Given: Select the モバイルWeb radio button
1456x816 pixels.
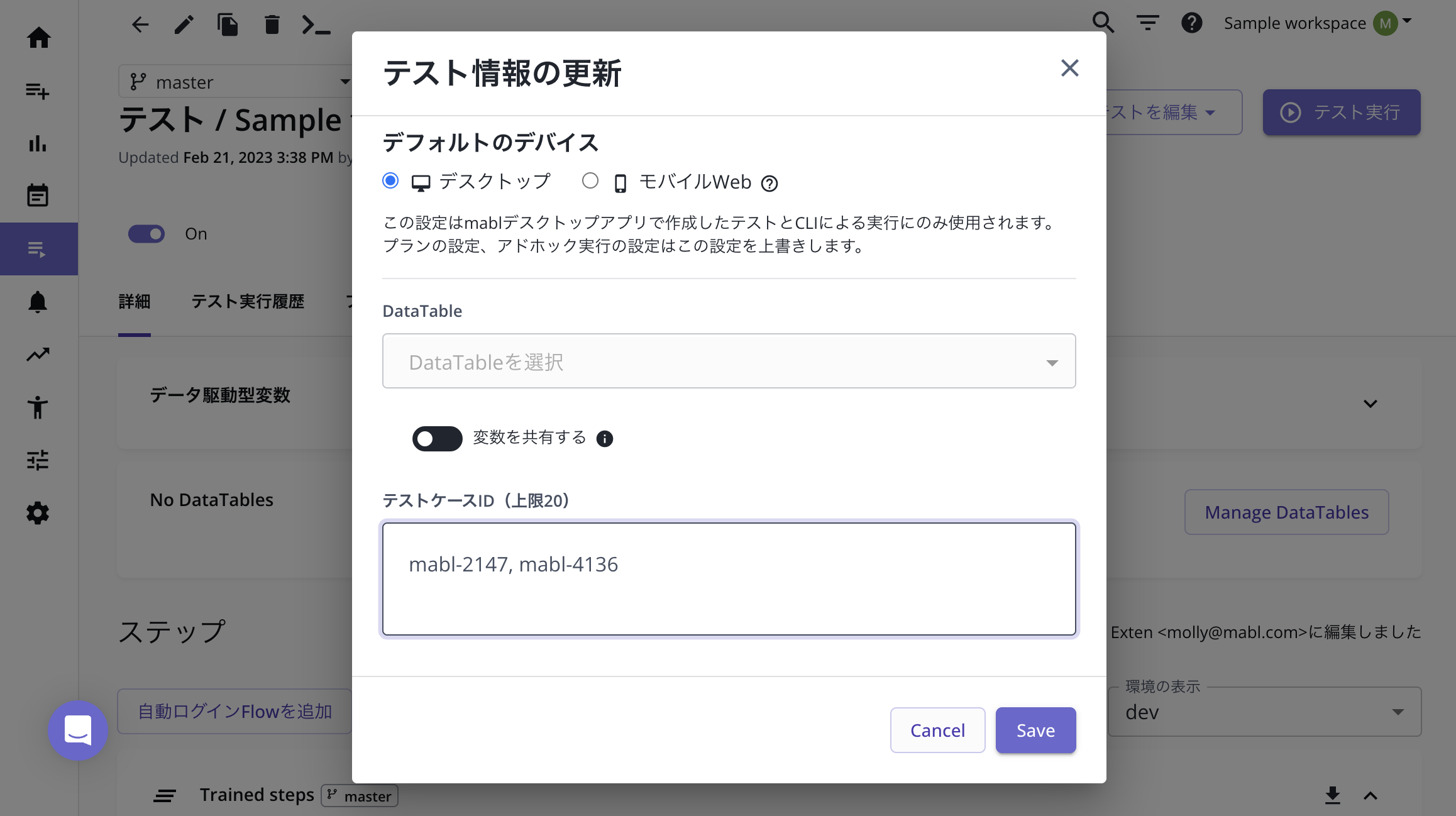Looking at the screenshot, I should tap(590, 181).
